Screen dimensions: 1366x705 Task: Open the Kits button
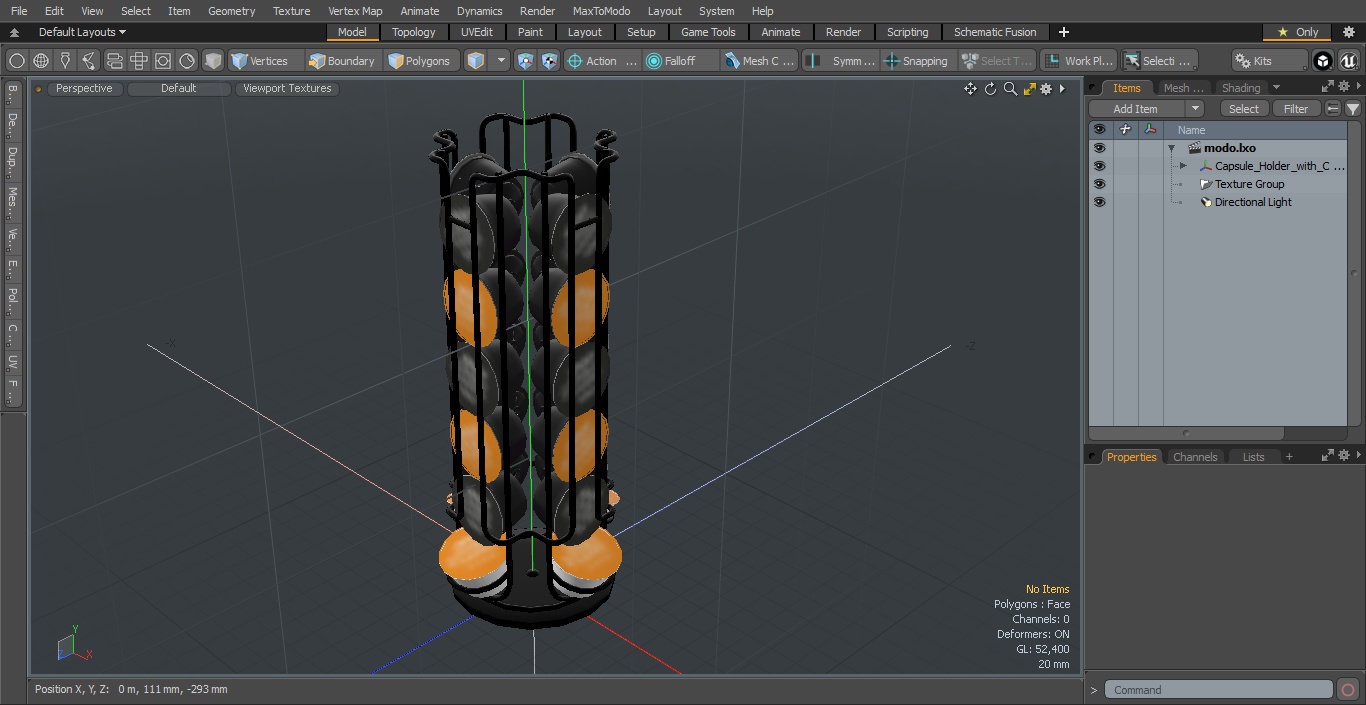(x=1268, y=61)
